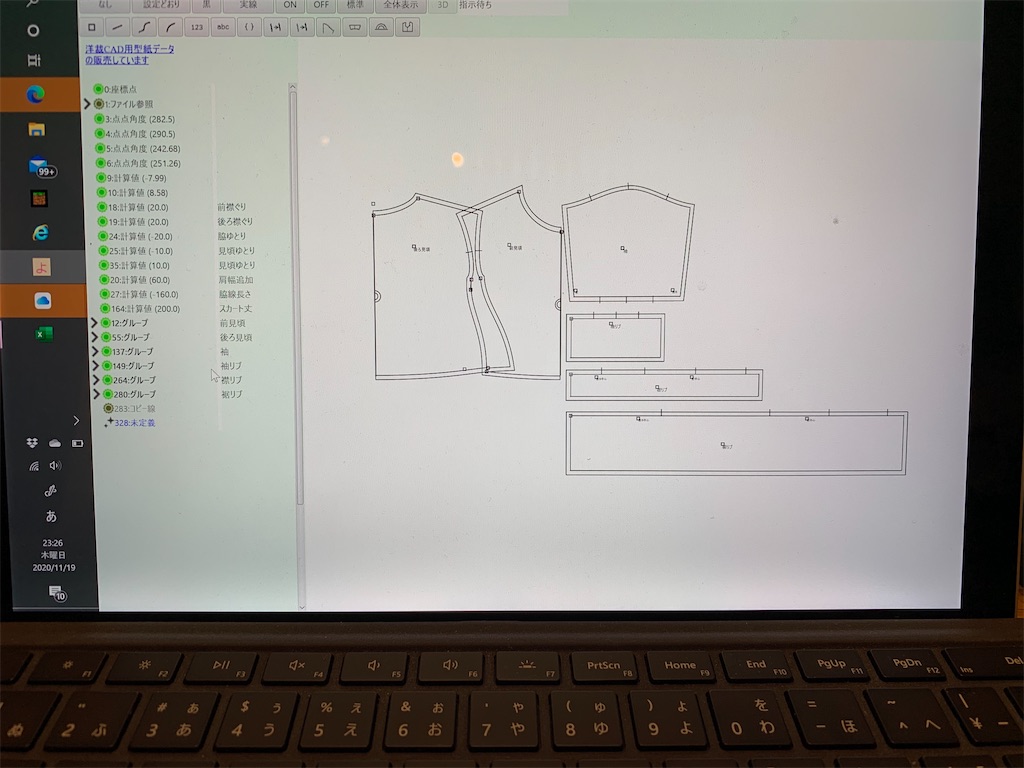Viewport: 1024px width, 768px height.
Task: Toggle the marker of 283:コピー線
Action: tap(108, 408)
